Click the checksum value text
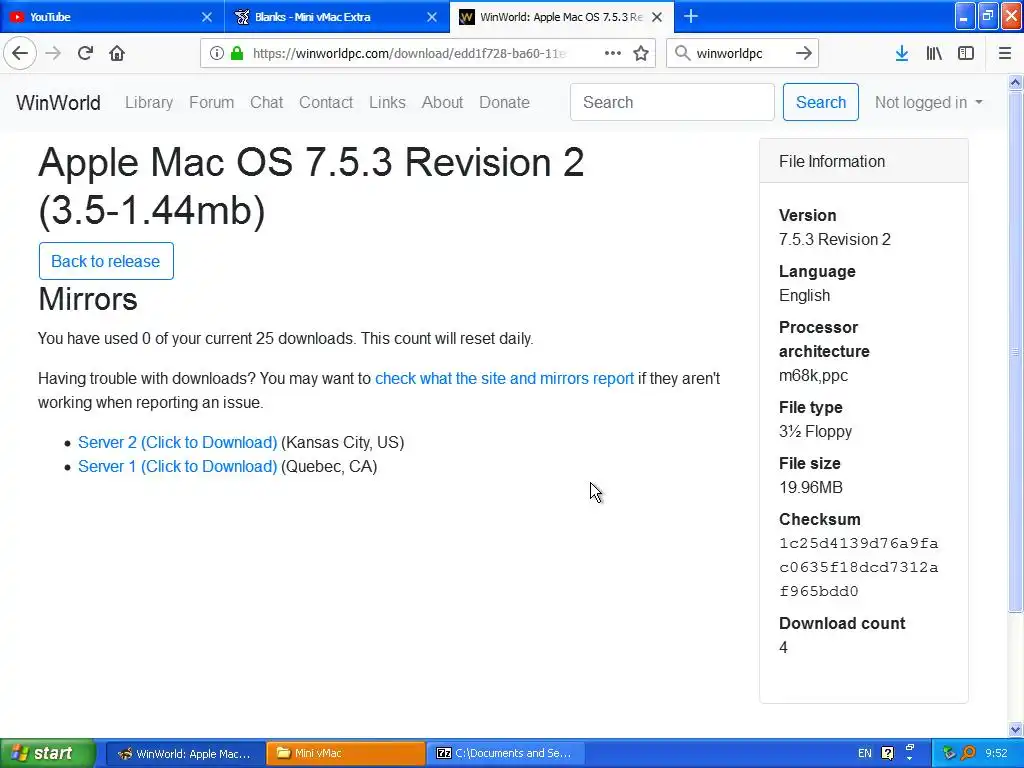Screen dimensions: 1024x768 tap(859, 567)
